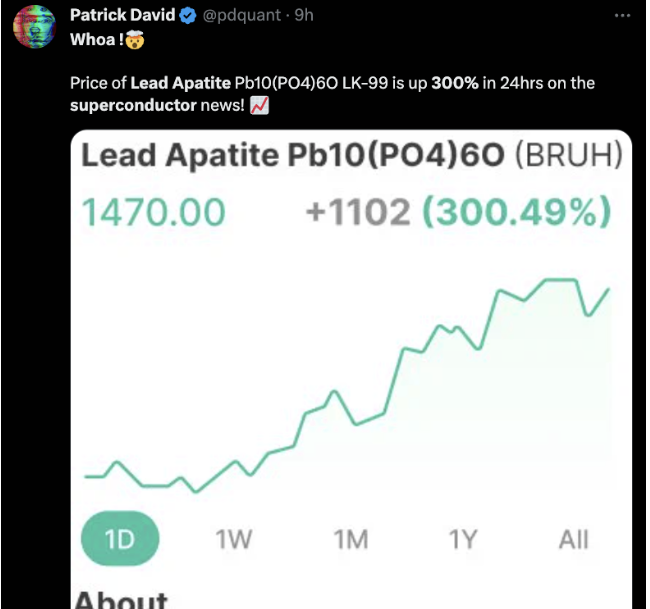Image resolution: width=650 pixels, height=609 pixels.
Task: Click the peak of the price line
Action: point(560,281)
